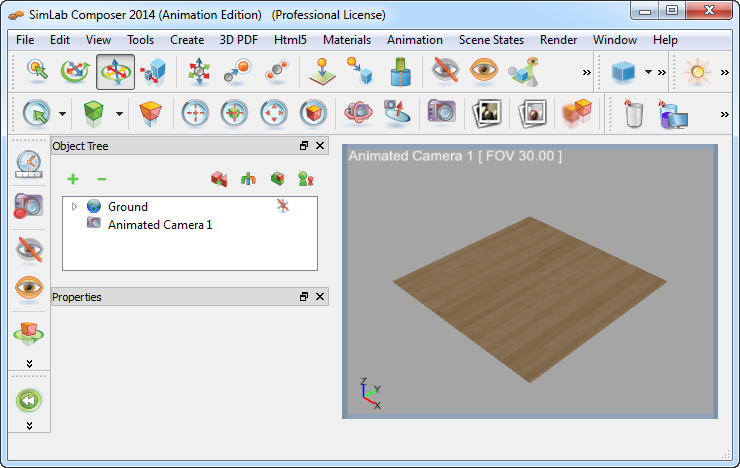
Task: Activate the rotate view tool with green arrow
Action: [x=76, y=71]
